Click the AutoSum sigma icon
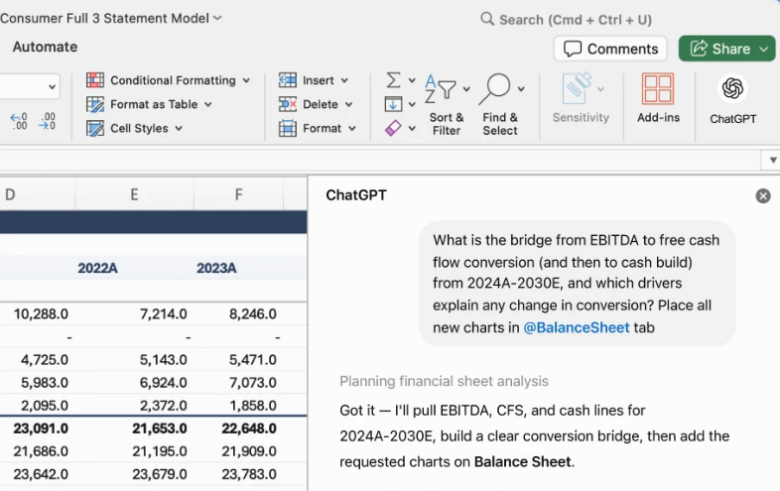This screenshot has width=780, height=491. tap(393, 80)
